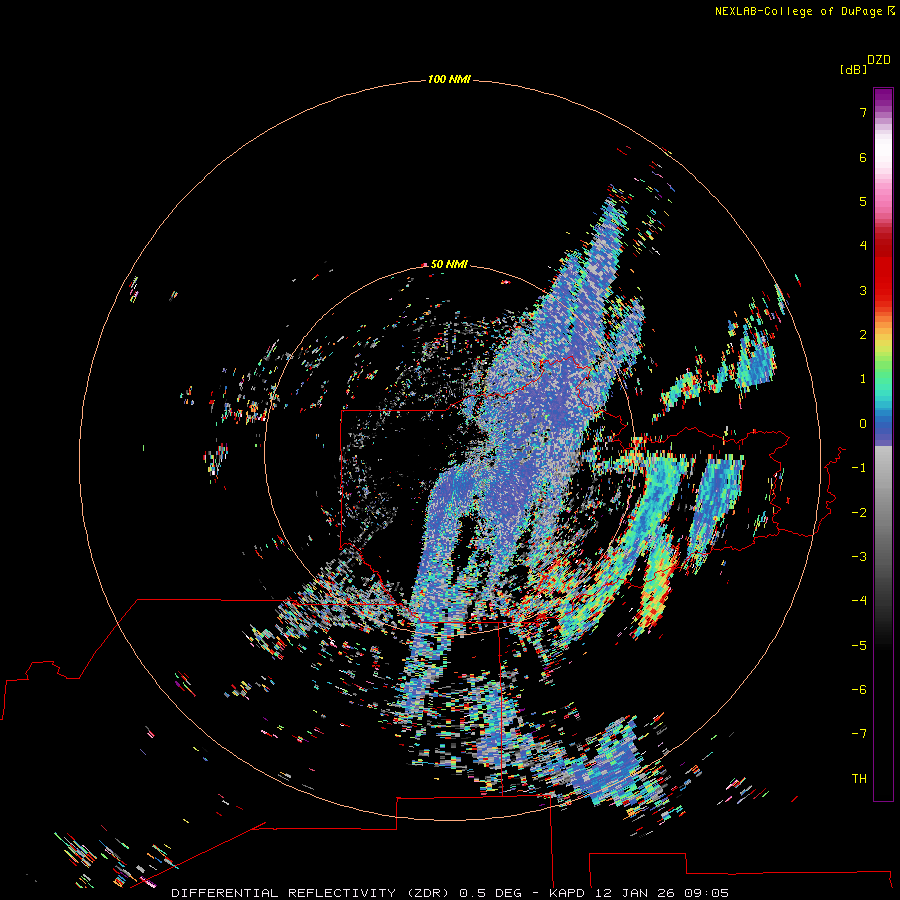
Task: Click the 3 value on the color scale
Action: (863, 290)
